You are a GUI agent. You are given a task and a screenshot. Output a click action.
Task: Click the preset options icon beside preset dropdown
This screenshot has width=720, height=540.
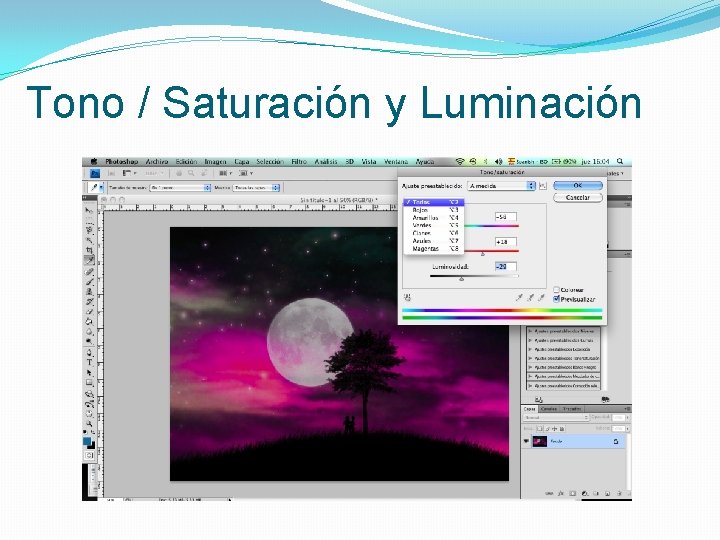click(x=543, y=186)
